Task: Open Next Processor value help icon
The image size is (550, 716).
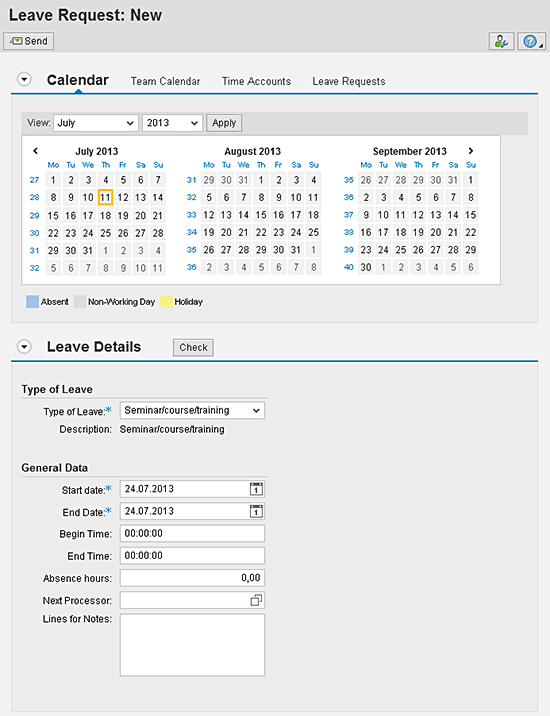Action: click(256, 600)
